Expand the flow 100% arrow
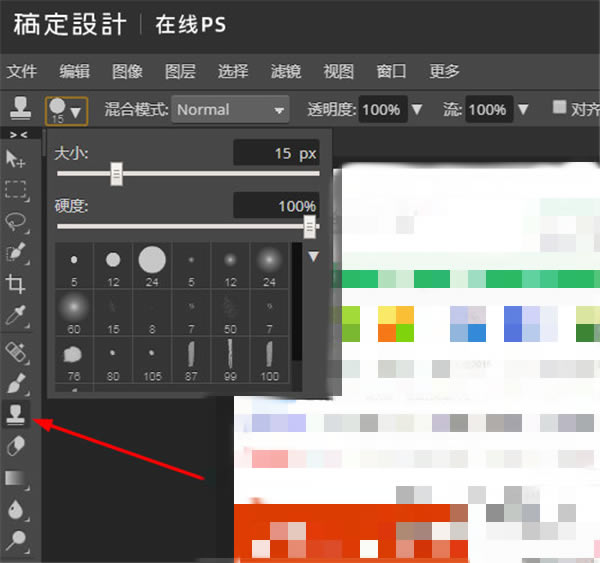 point(523,110)
